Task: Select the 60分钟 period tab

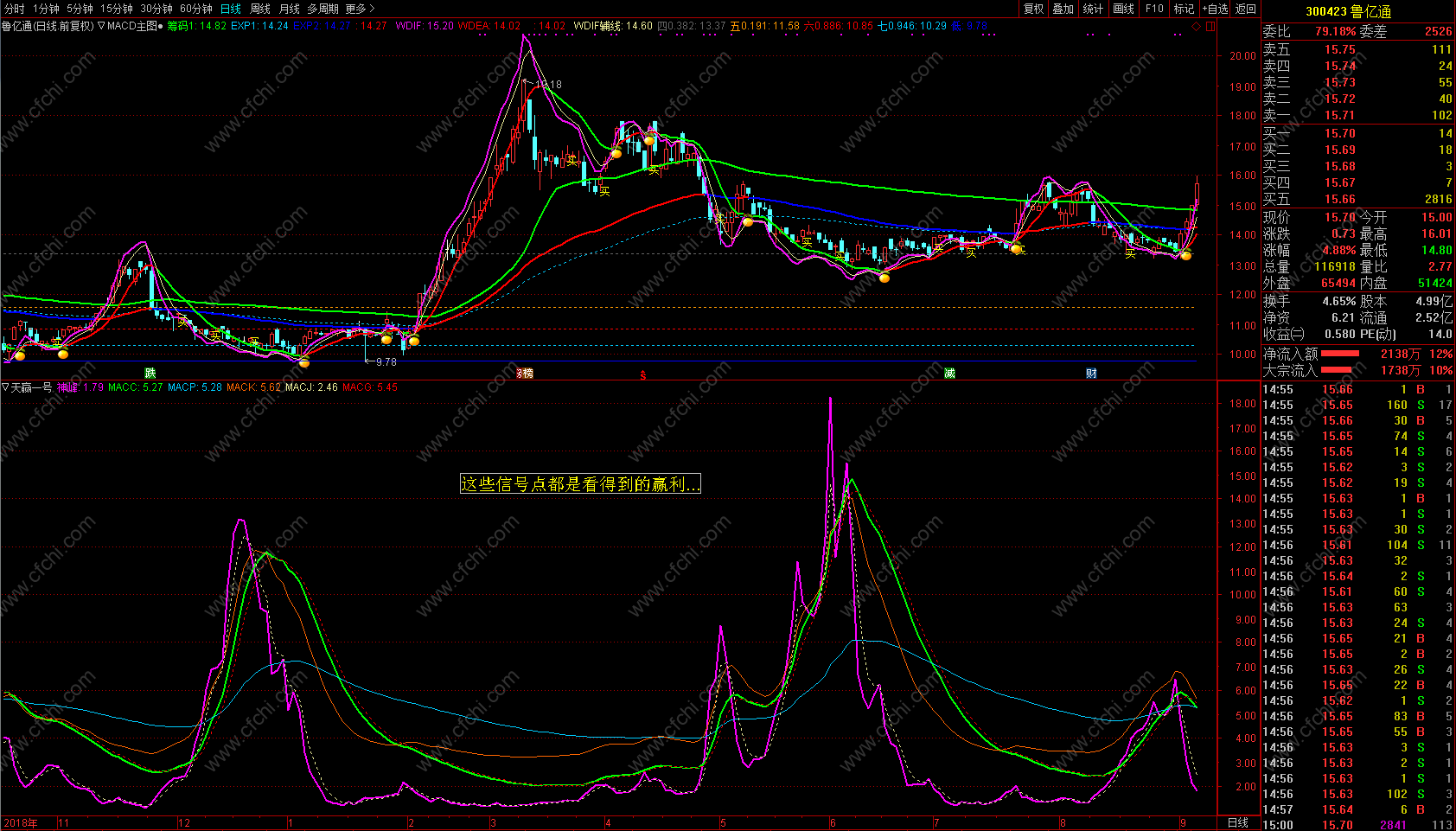Action: 196,9
